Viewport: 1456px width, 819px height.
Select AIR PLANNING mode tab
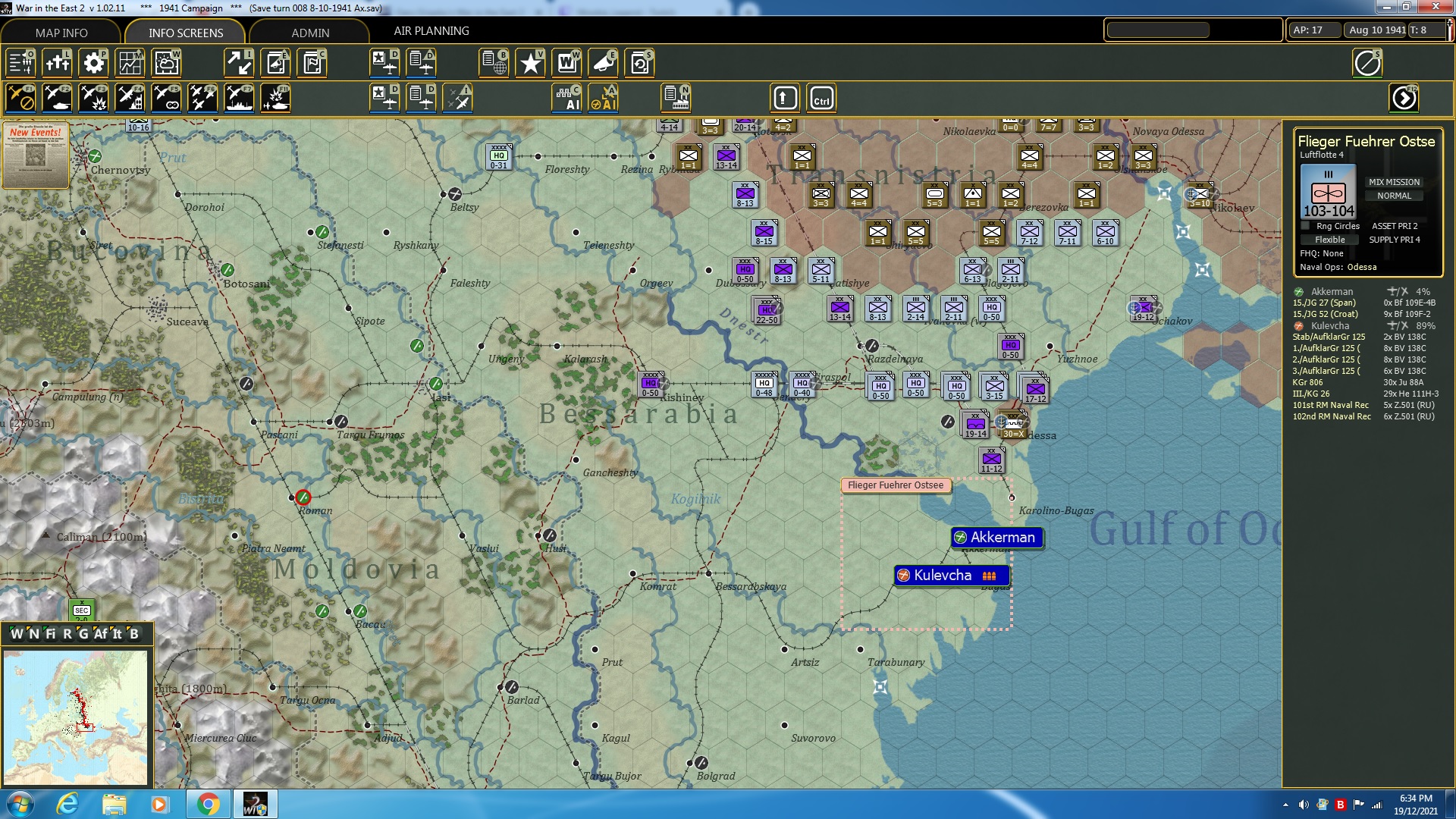[431, 31]
